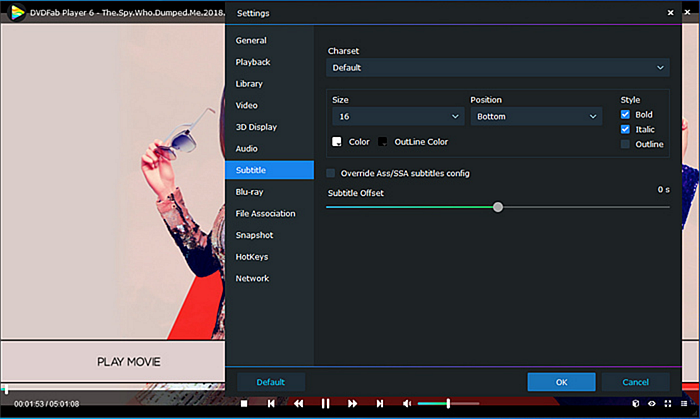Pick the subtitle OutLine Color swatch
The image size is (700, 419).
coord(383,142)
